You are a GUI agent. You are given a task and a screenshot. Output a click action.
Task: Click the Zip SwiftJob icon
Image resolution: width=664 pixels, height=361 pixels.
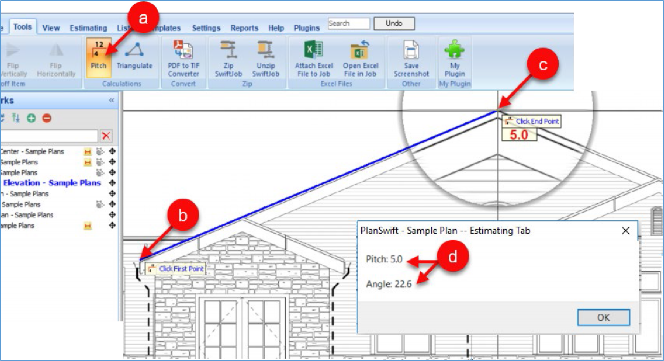[228, 58]
